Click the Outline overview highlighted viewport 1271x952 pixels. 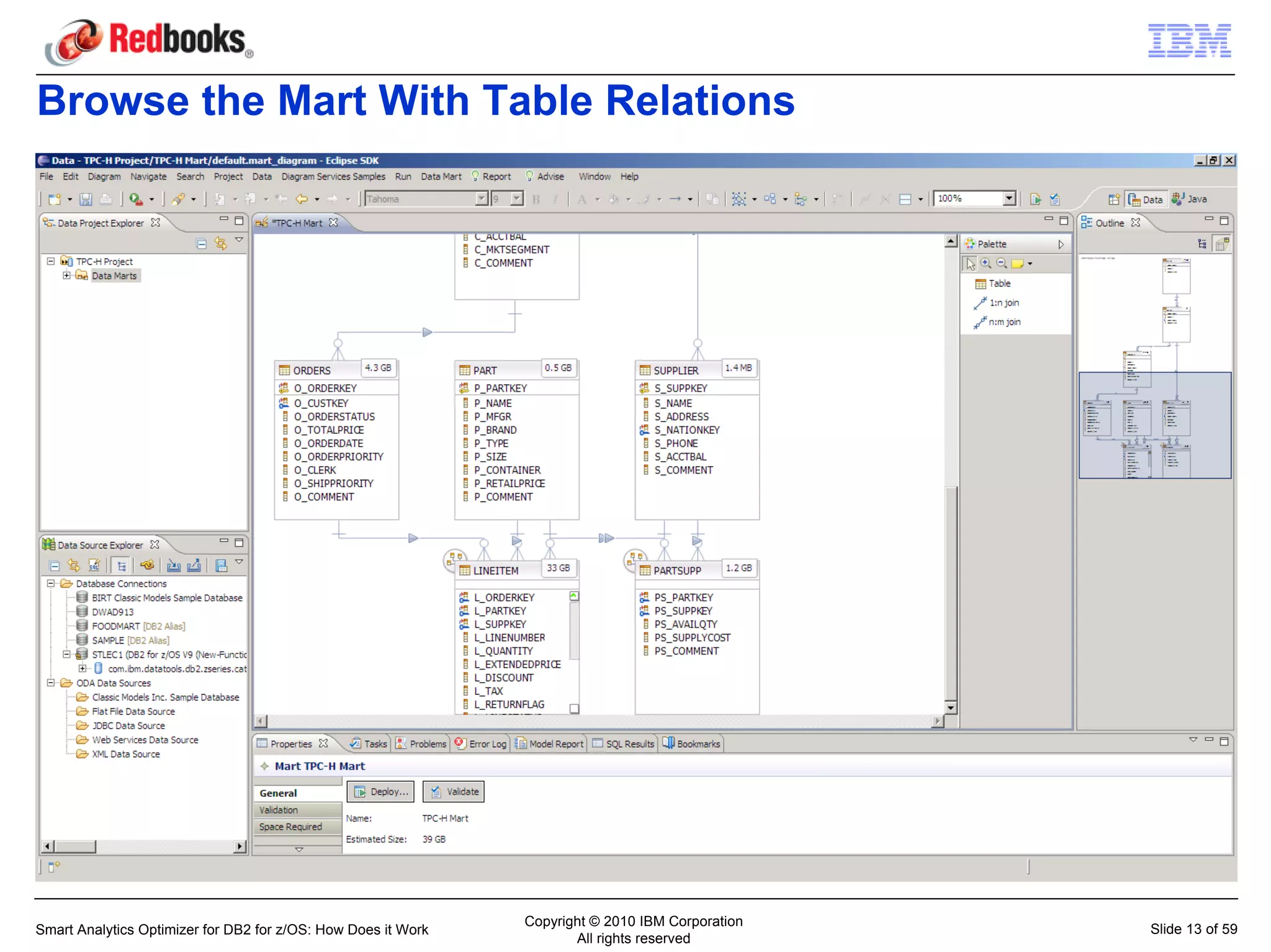(1155, 425)
